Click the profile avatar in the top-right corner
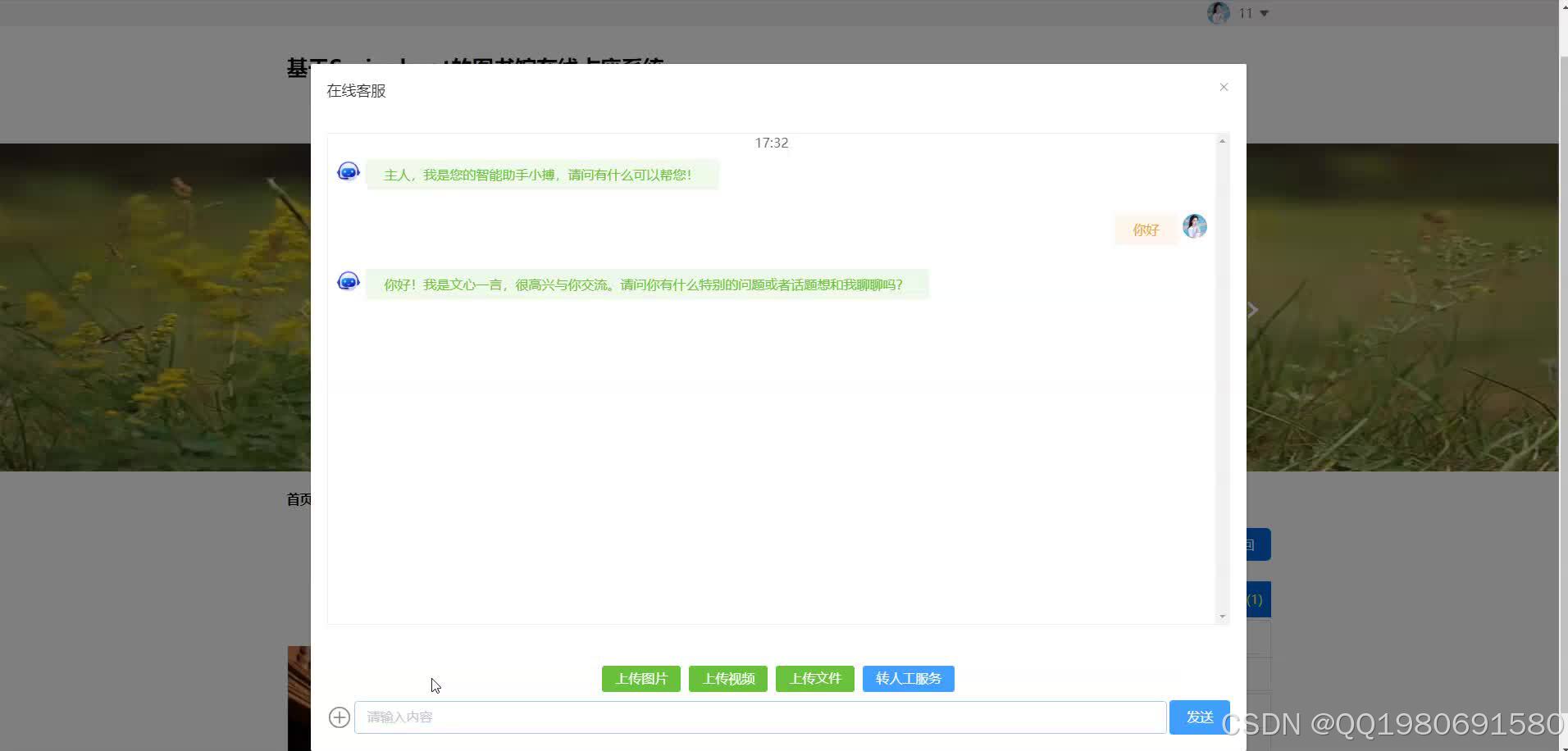Viewport: 1568px width, 751px height. 1219,12
